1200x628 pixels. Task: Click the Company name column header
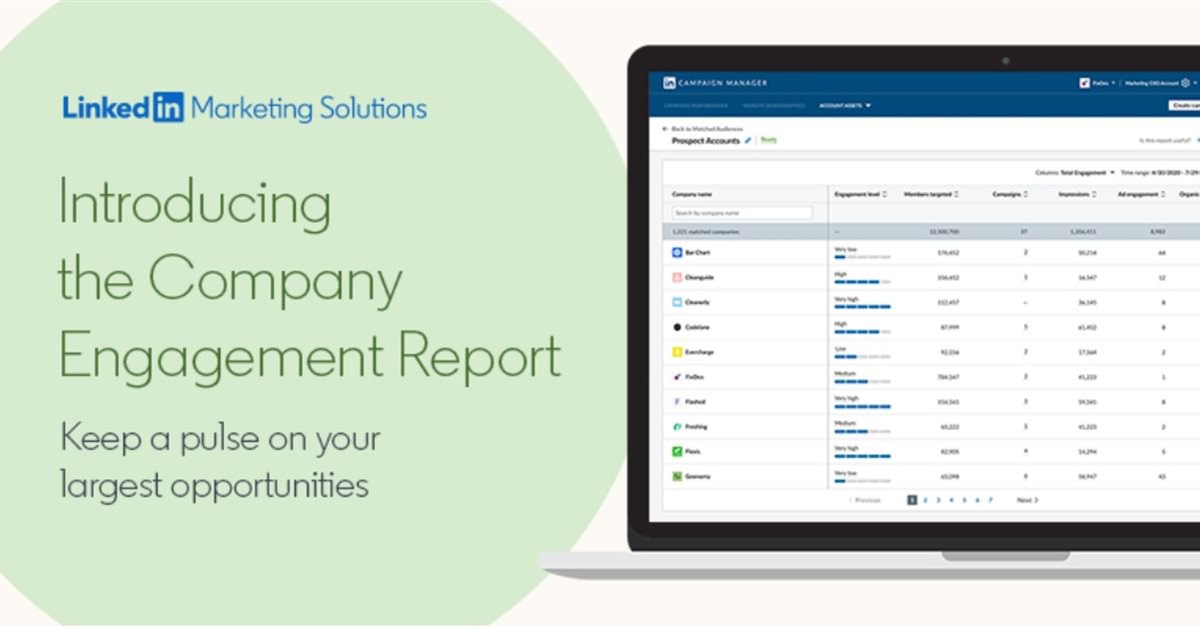click(692, 194)
